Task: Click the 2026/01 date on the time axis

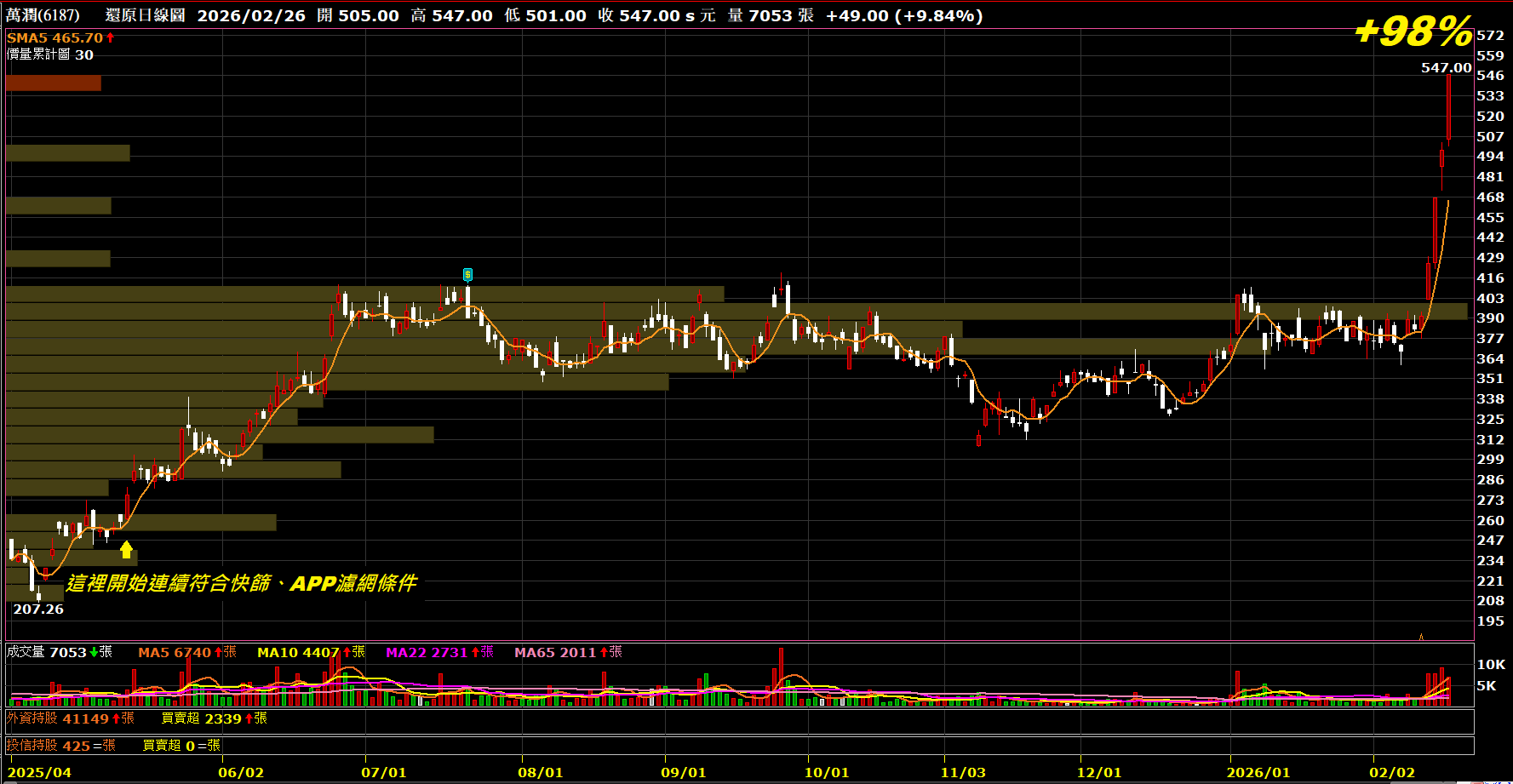Action: click(x=1258, y=772)
